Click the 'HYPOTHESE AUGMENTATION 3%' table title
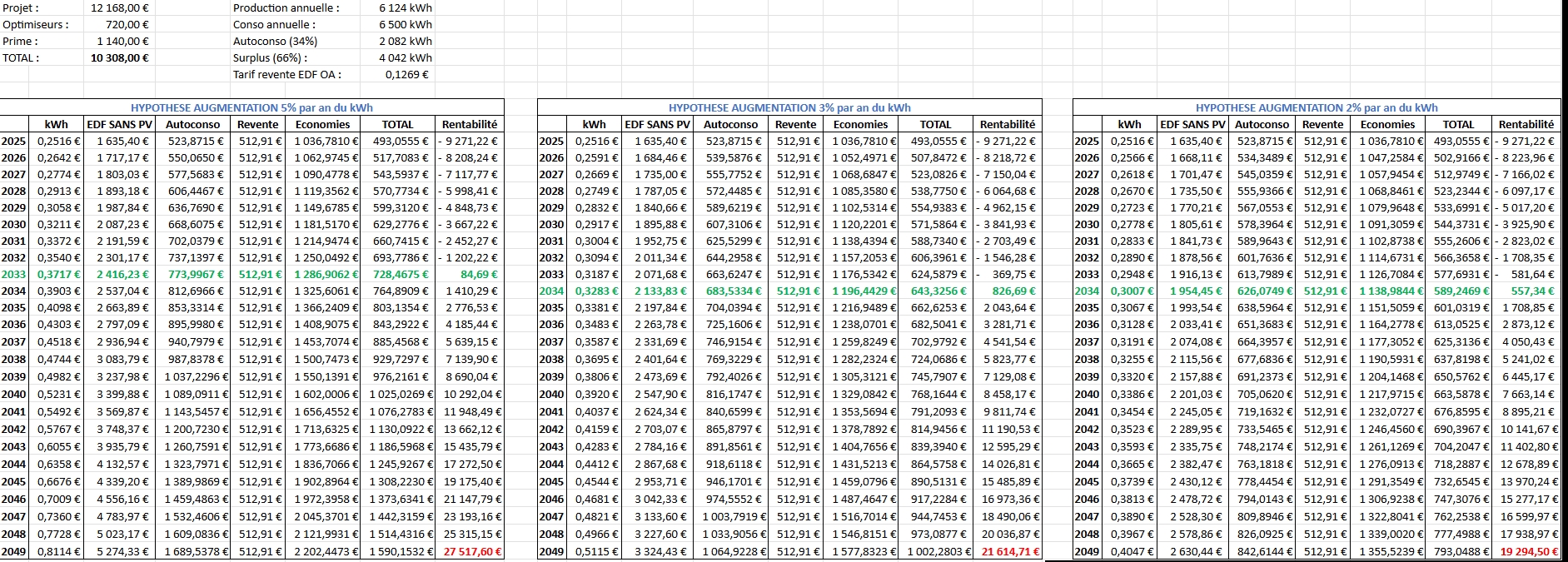Screen dimensions: 1568x562 pyautogui.click(x=789, y=107)
